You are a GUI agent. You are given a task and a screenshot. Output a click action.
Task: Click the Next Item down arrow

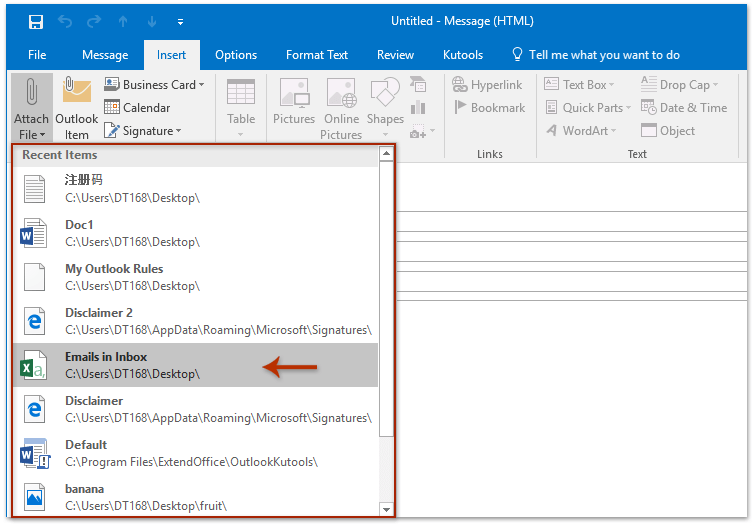click(152, 22)
